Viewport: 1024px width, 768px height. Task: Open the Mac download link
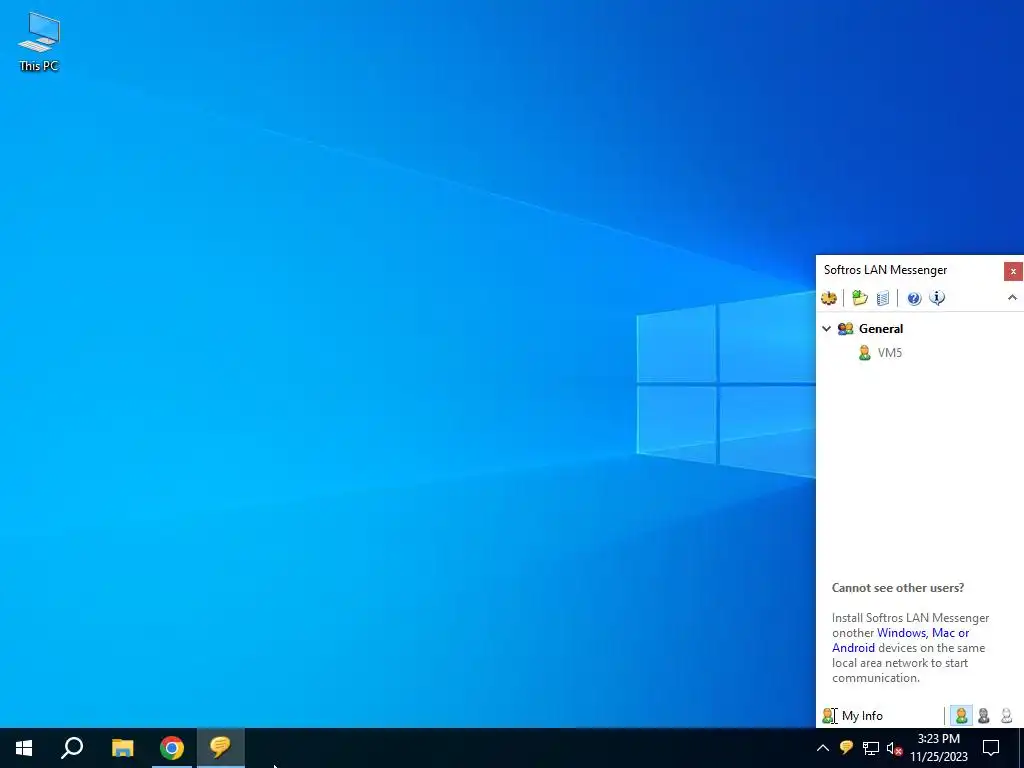(943, 633)
